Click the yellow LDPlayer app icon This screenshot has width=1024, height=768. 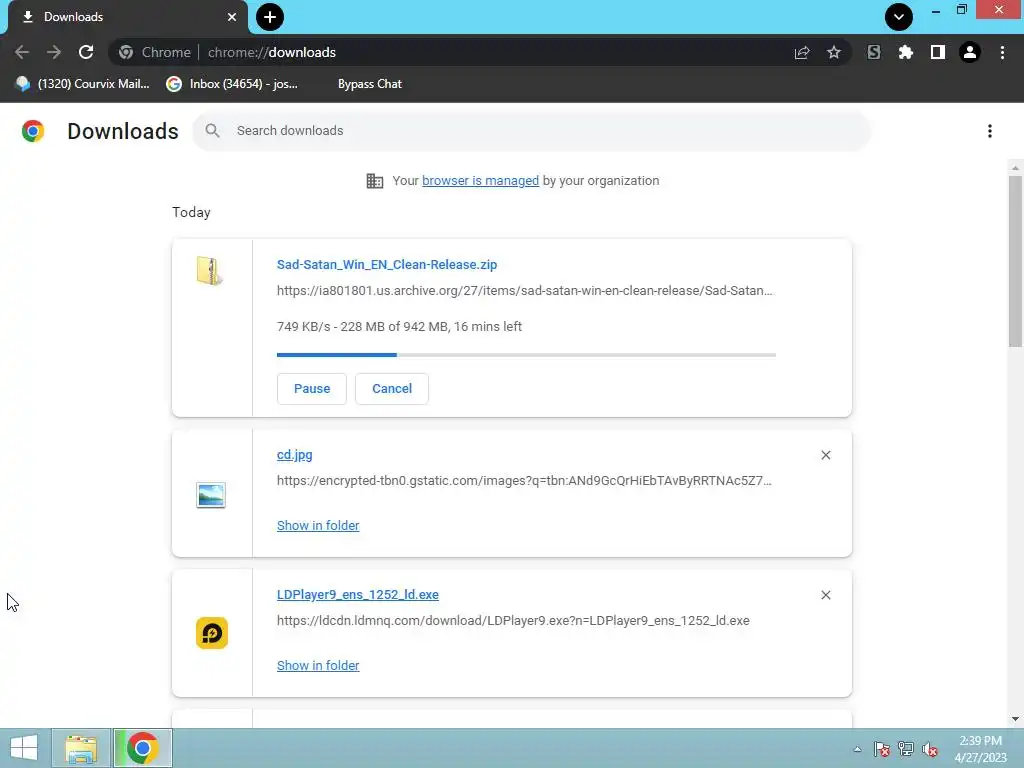pyautogui.click(x=212, y=633)
